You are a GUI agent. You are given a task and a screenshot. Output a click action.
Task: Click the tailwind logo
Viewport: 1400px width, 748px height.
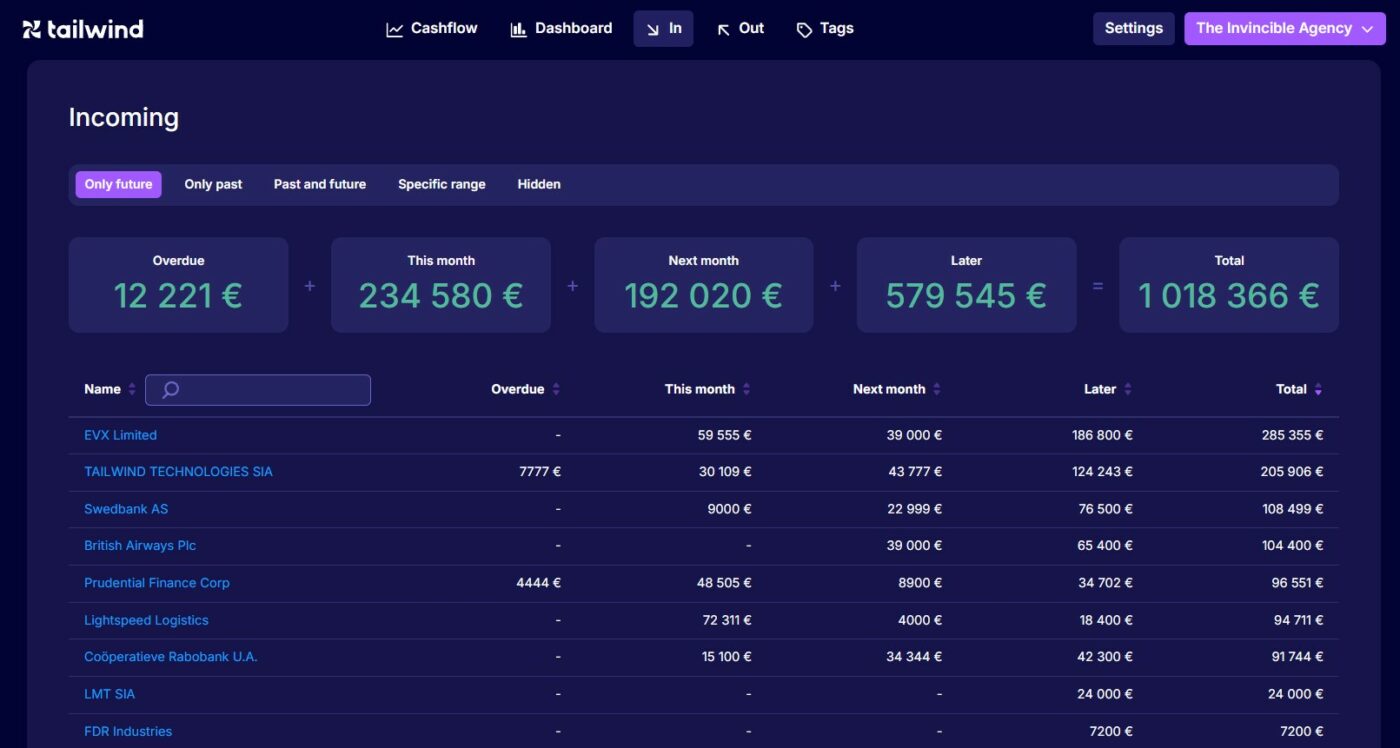click(83, 29)
